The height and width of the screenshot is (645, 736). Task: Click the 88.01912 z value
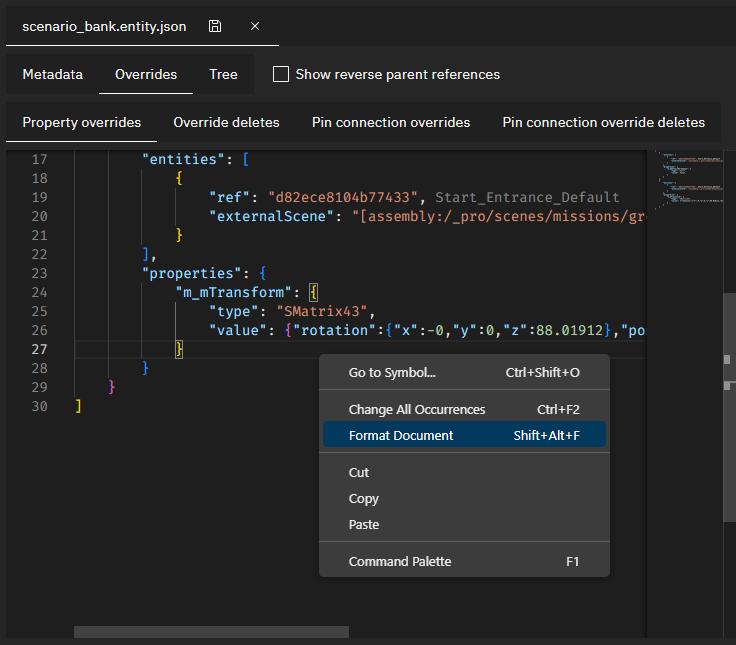pos(569,330)
